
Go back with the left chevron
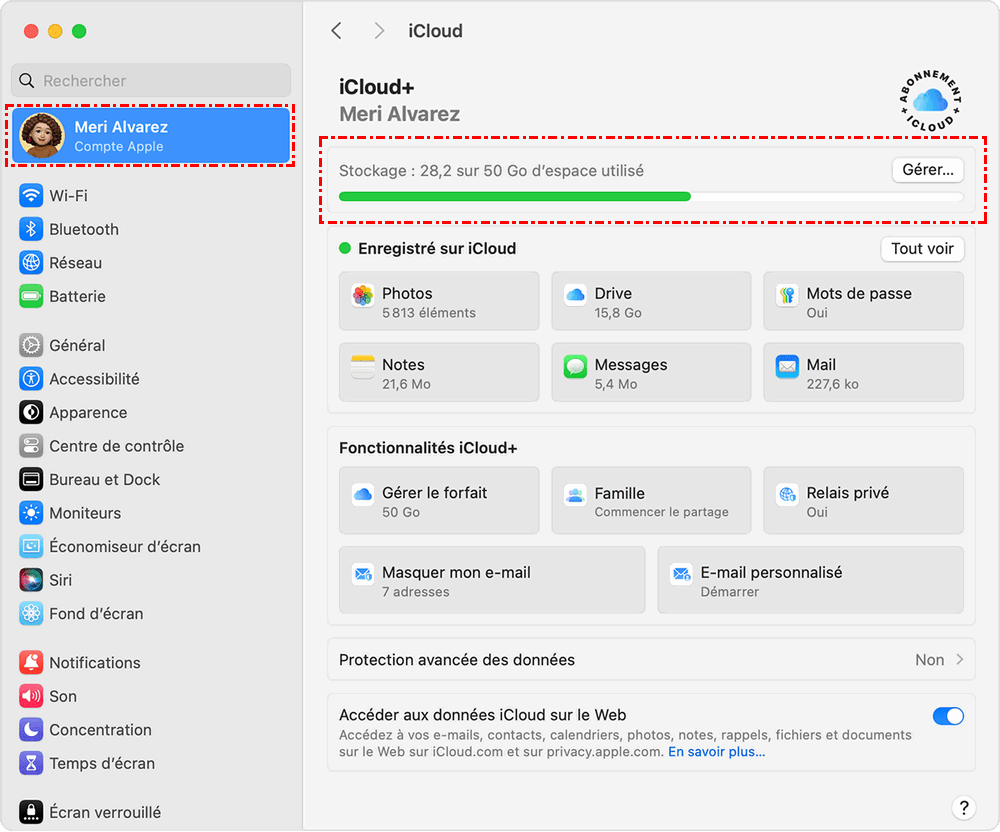[x=337, y=31]
